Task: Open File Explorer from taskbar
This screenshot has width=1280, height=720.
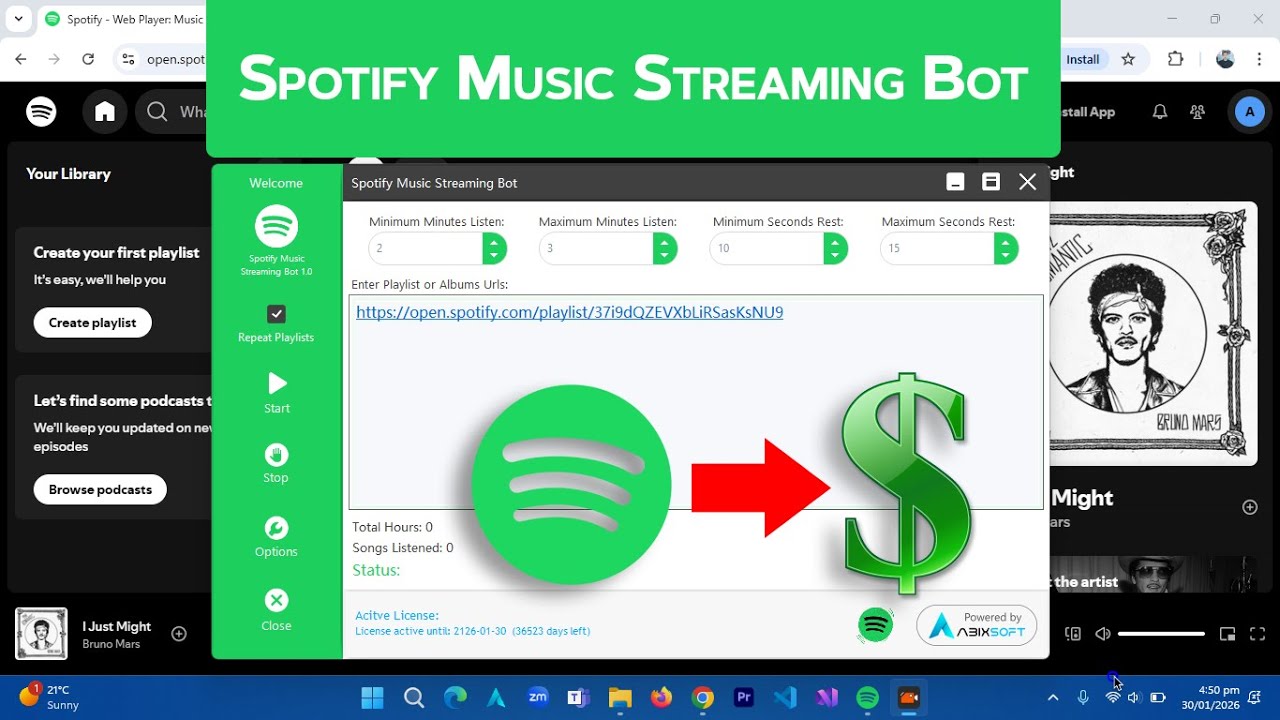Action: (620, 698)
